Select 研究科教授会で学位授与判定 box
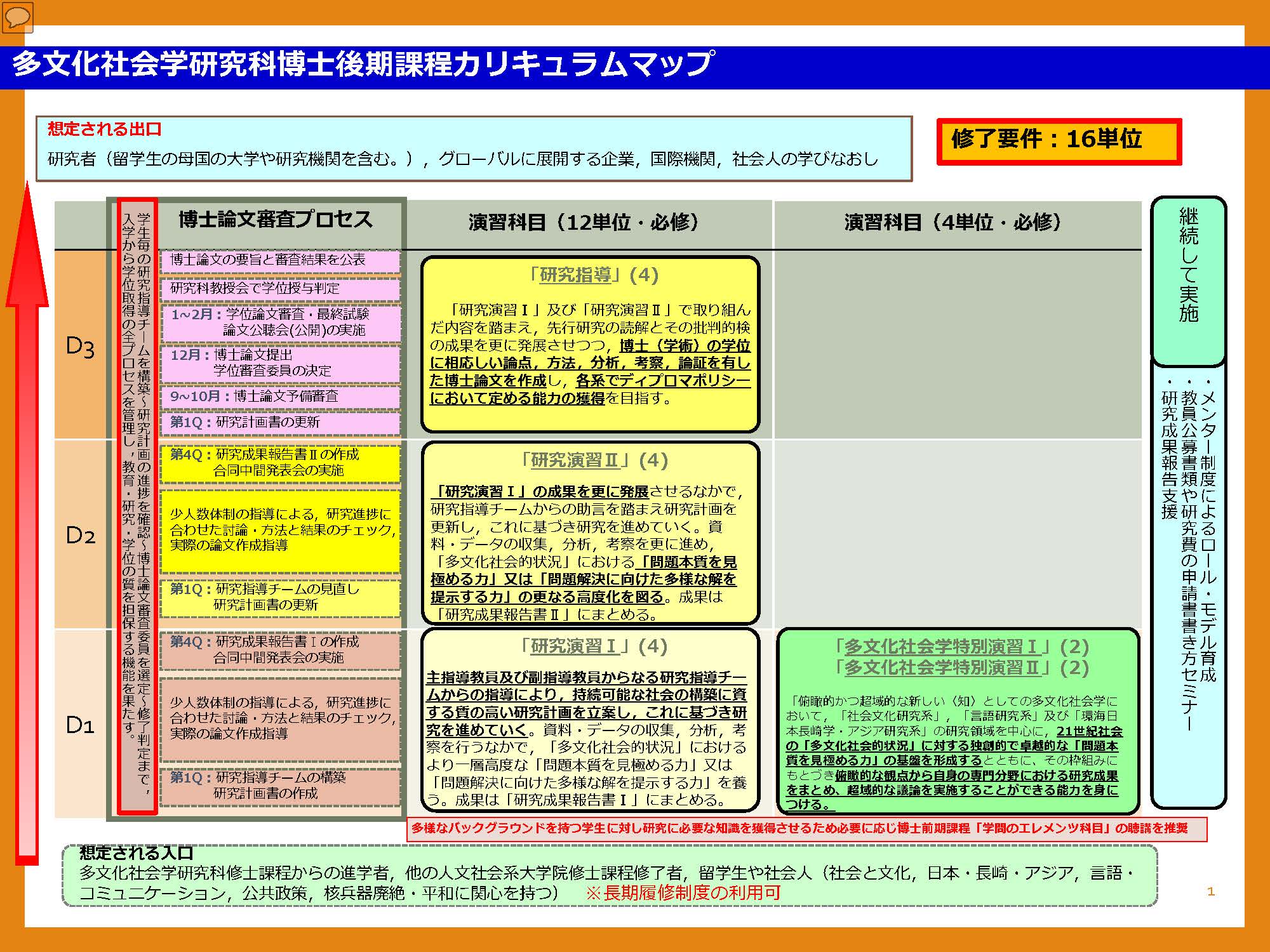Screen dimensions: 1270x952 click(280, 289)
